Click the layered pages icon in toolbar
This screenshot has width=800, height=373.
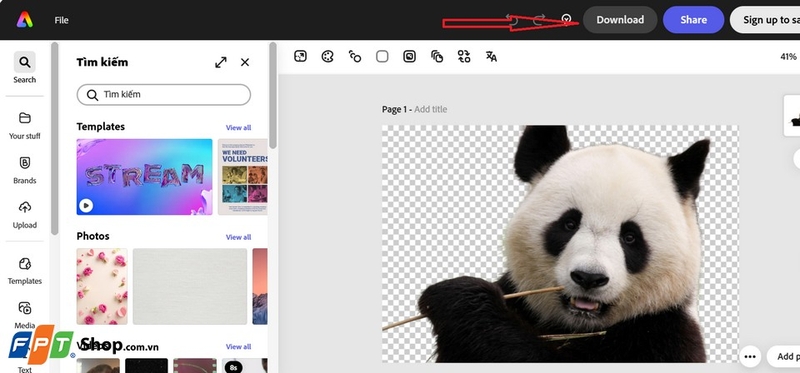[437, 56]
